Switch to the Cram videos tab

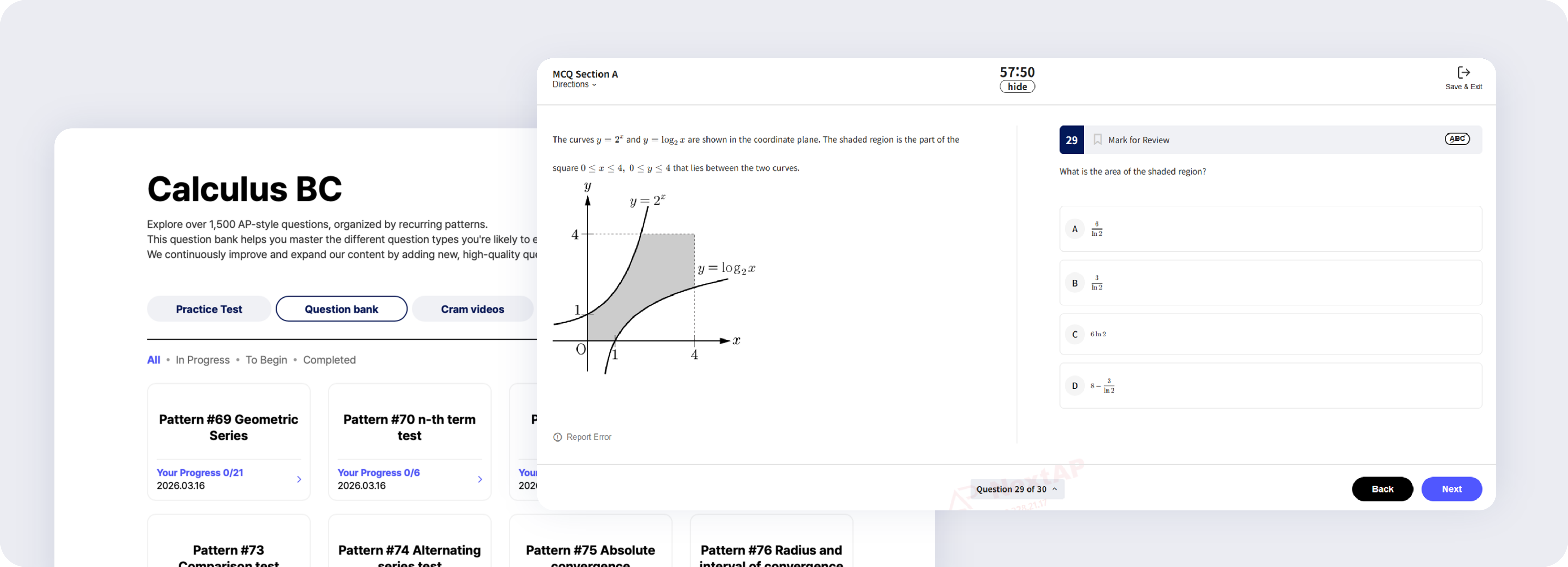coord(472,309)
